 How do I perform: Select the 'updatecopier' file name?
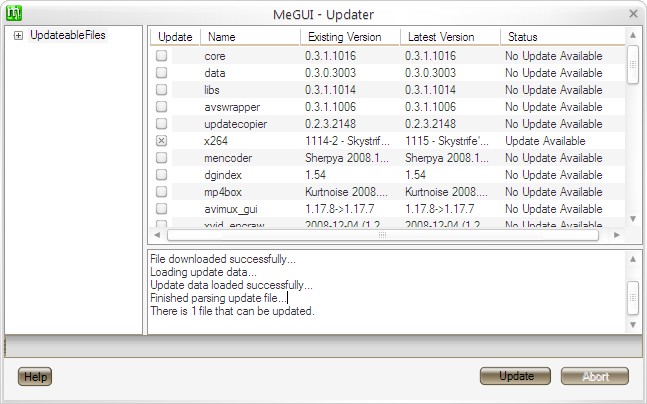click(x=236, y=124)
